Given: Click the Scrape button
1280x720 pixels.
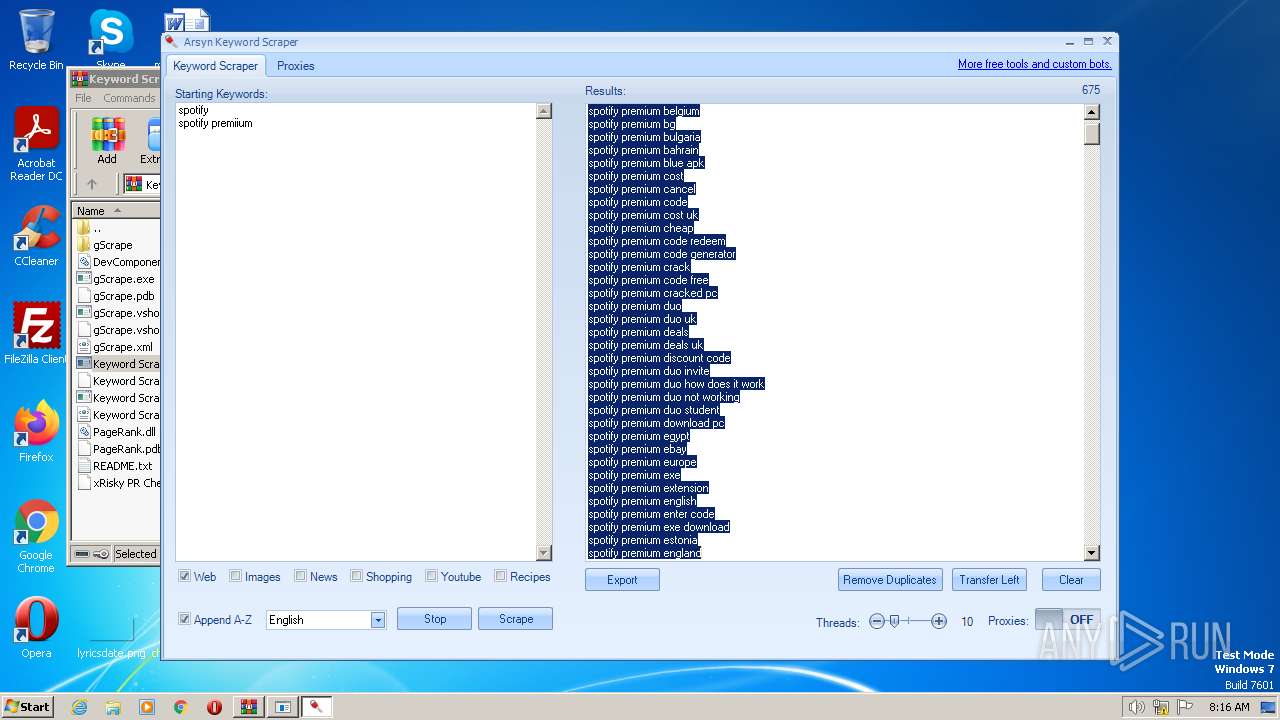Looking at the screenshot, I should coord(515,619).
